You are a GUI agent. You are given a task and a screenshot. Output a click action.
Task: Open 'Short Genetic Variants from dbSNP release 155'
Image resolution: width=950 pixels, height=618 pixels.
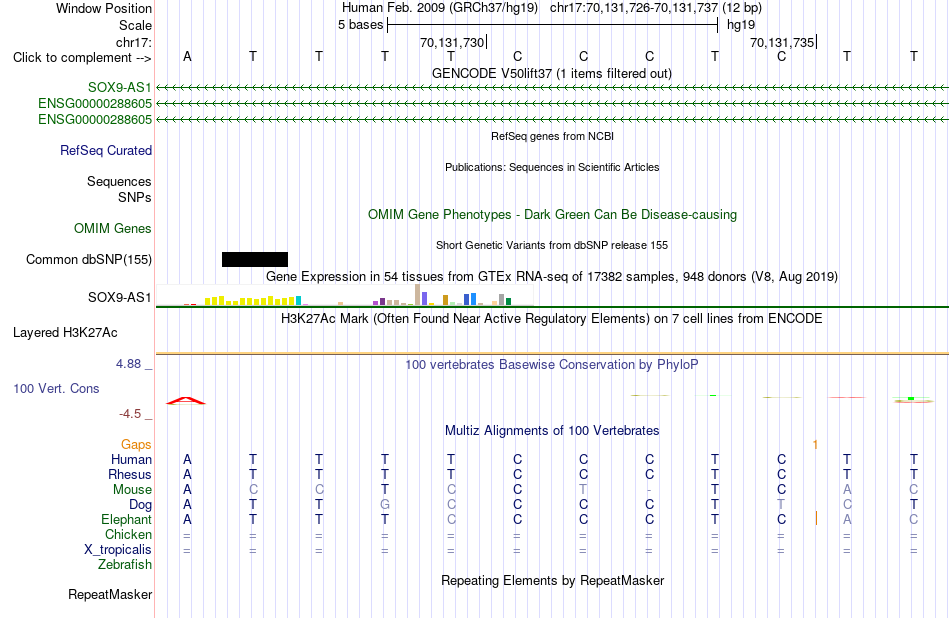click(552, 245)
